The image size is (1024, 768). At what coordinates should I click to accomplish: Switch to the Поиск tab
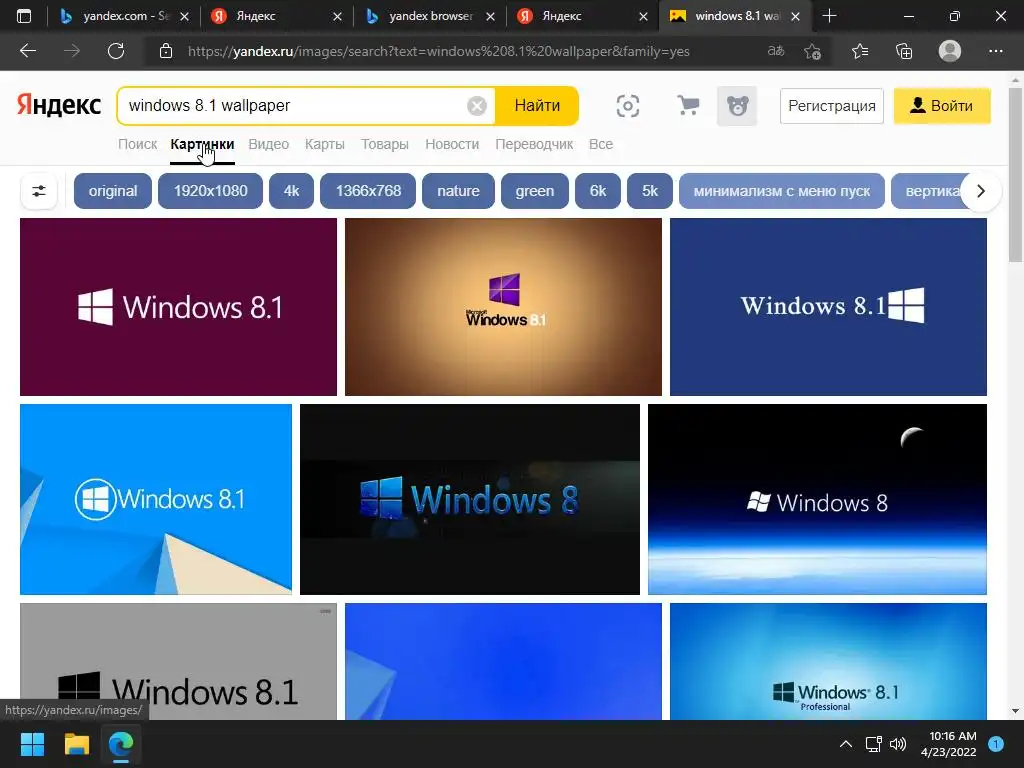click(x=137, y=144)
